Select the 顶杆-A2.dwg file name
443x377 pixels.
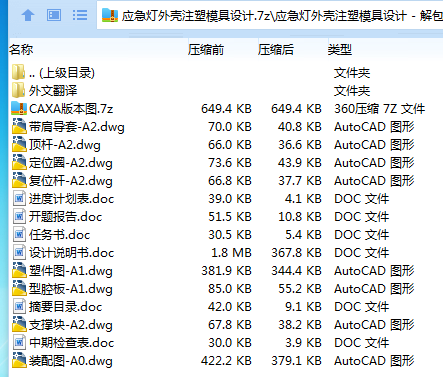click(65, 145)
